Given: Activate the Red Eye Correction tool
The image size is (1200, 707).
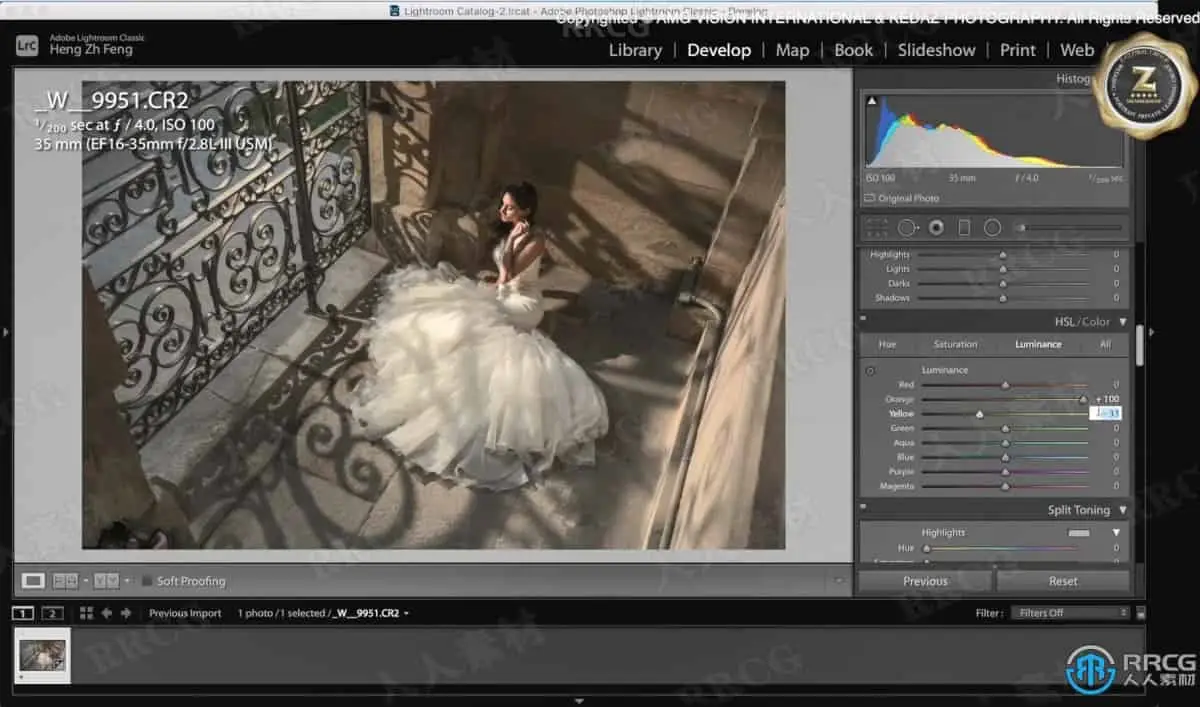Looking at the screenshot, I should pyautogui.click(x=936, y=228).
